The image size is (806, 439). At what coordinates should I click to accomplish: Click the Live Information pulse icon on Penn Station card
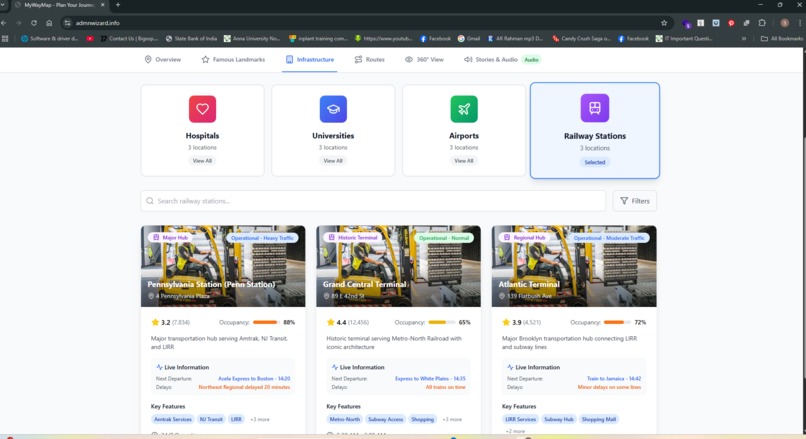[159, 367]
